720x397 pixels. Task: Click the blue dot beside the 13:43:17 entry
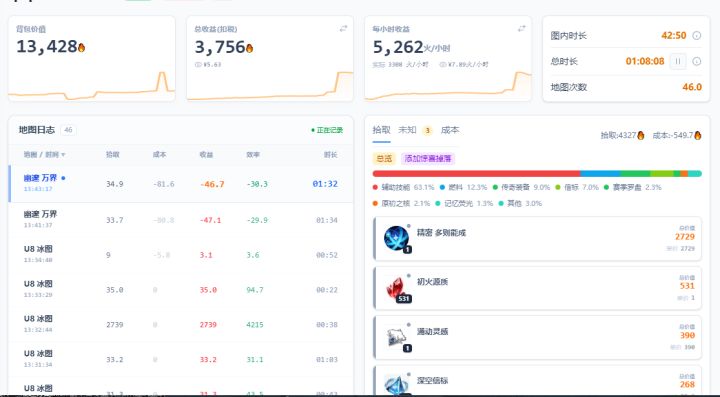(x=63, y=178)
